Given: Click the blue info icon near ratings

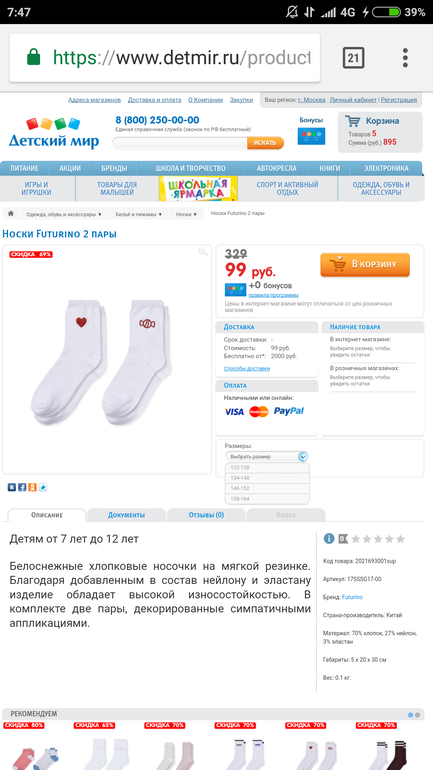Looking at the screenshot, I should coord(329,539).
